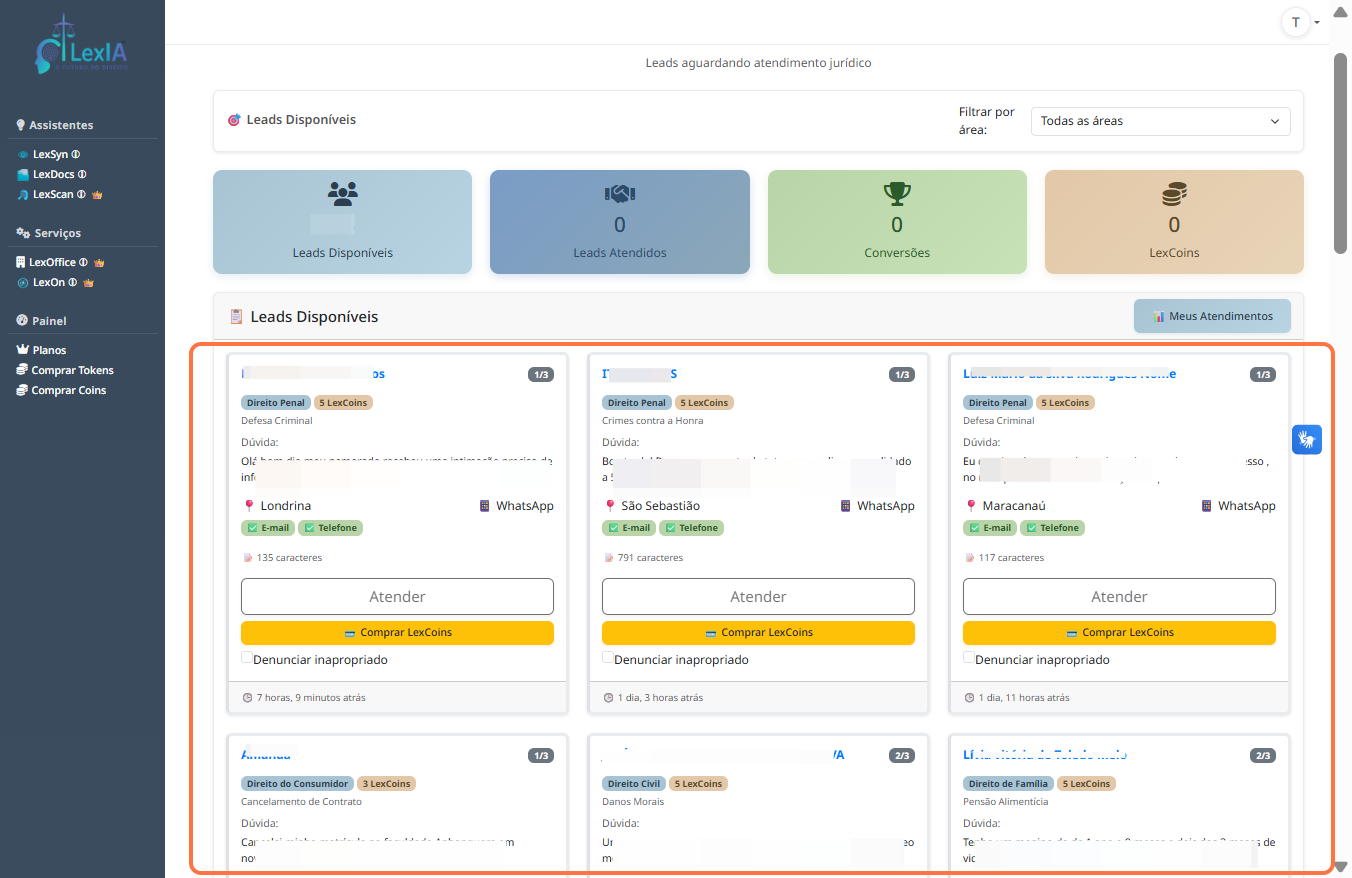Viewport: 1352px width, 878px height.
Task: Click the Conversões trophy icon
Action: tap(897, 194)
